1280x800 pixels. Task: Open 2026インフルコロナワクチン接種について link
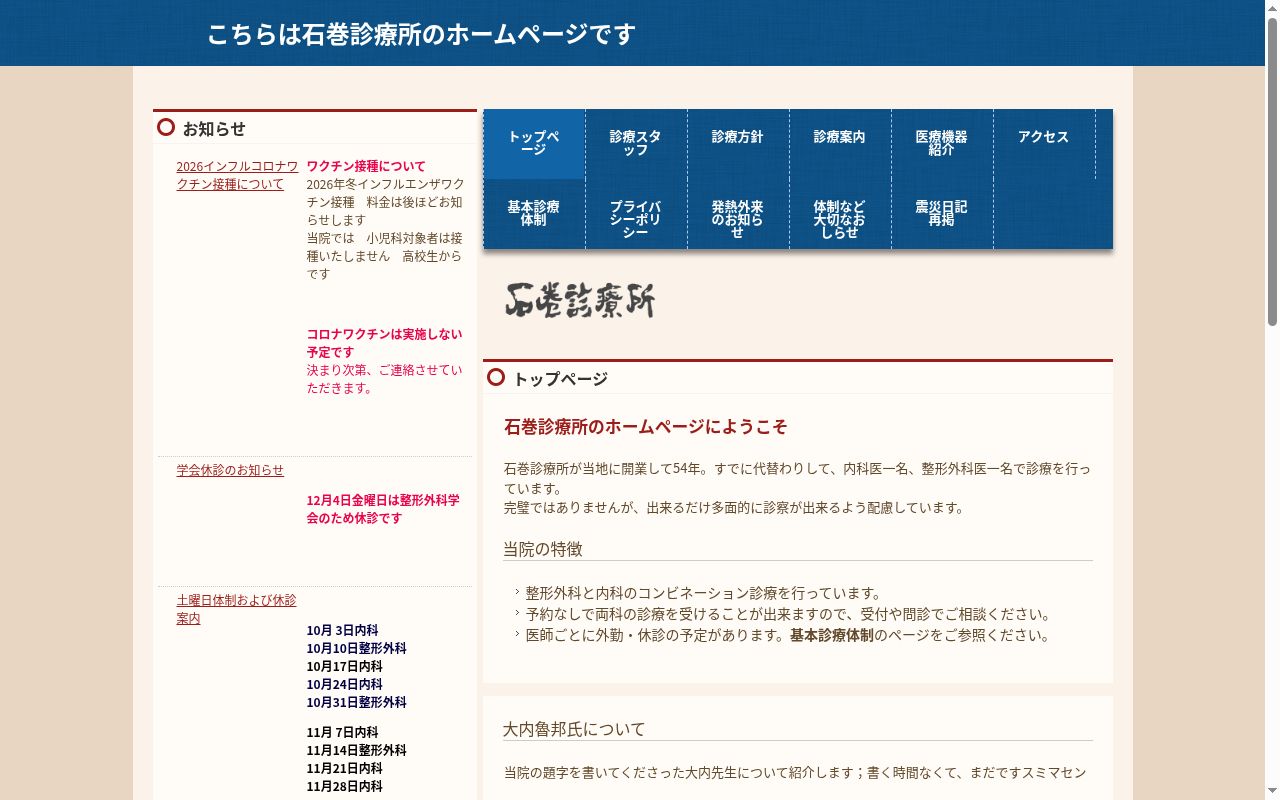(237, 175)
